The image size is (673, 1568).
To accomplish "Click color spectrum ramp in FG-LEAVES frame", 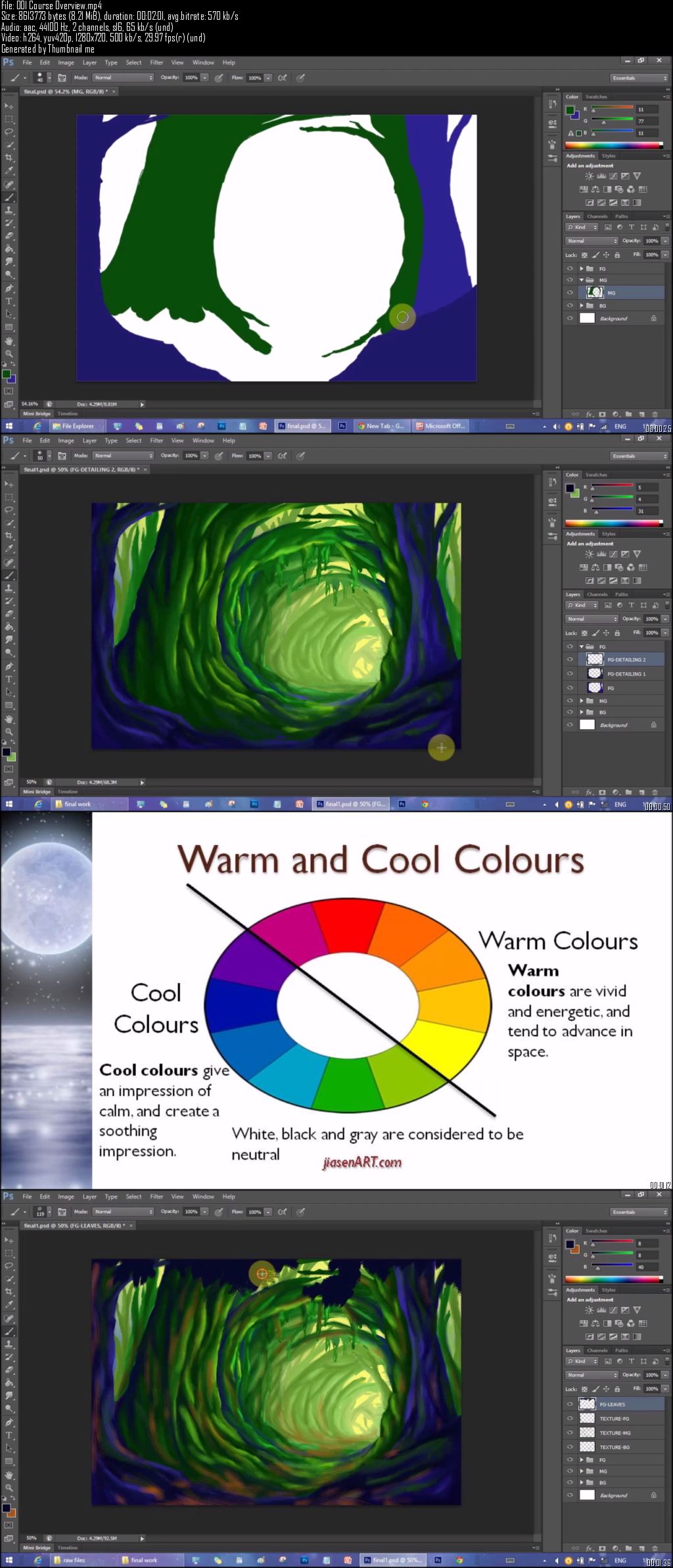I will click(x=614, y=1279).
